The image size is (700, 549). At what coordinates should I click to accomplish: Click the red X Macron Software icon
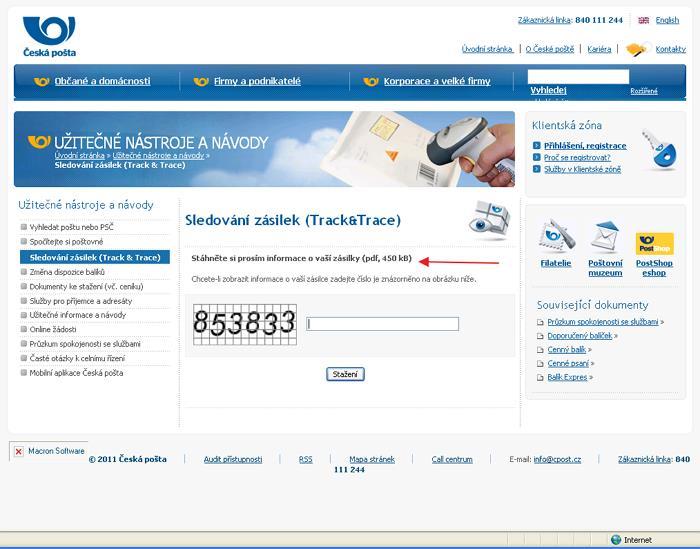pos(19,452)
